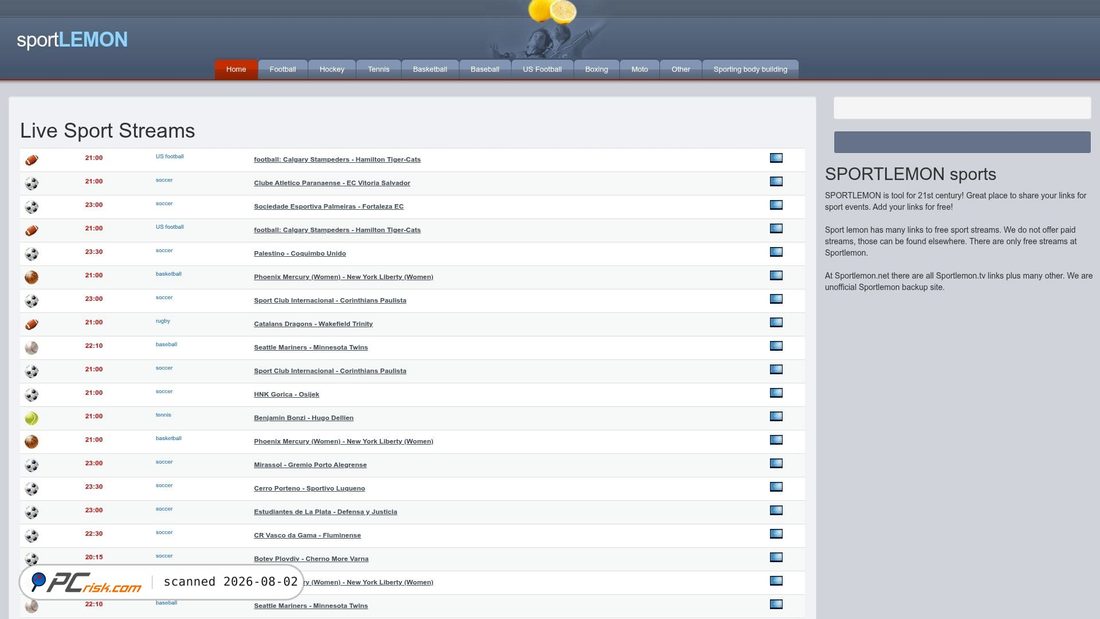Viewport: 1100px width, 619px height.
Task: Click the soccer ball icon for Estudiantes de La Plata
Action: pyautogui.click(x=32, y=512)
